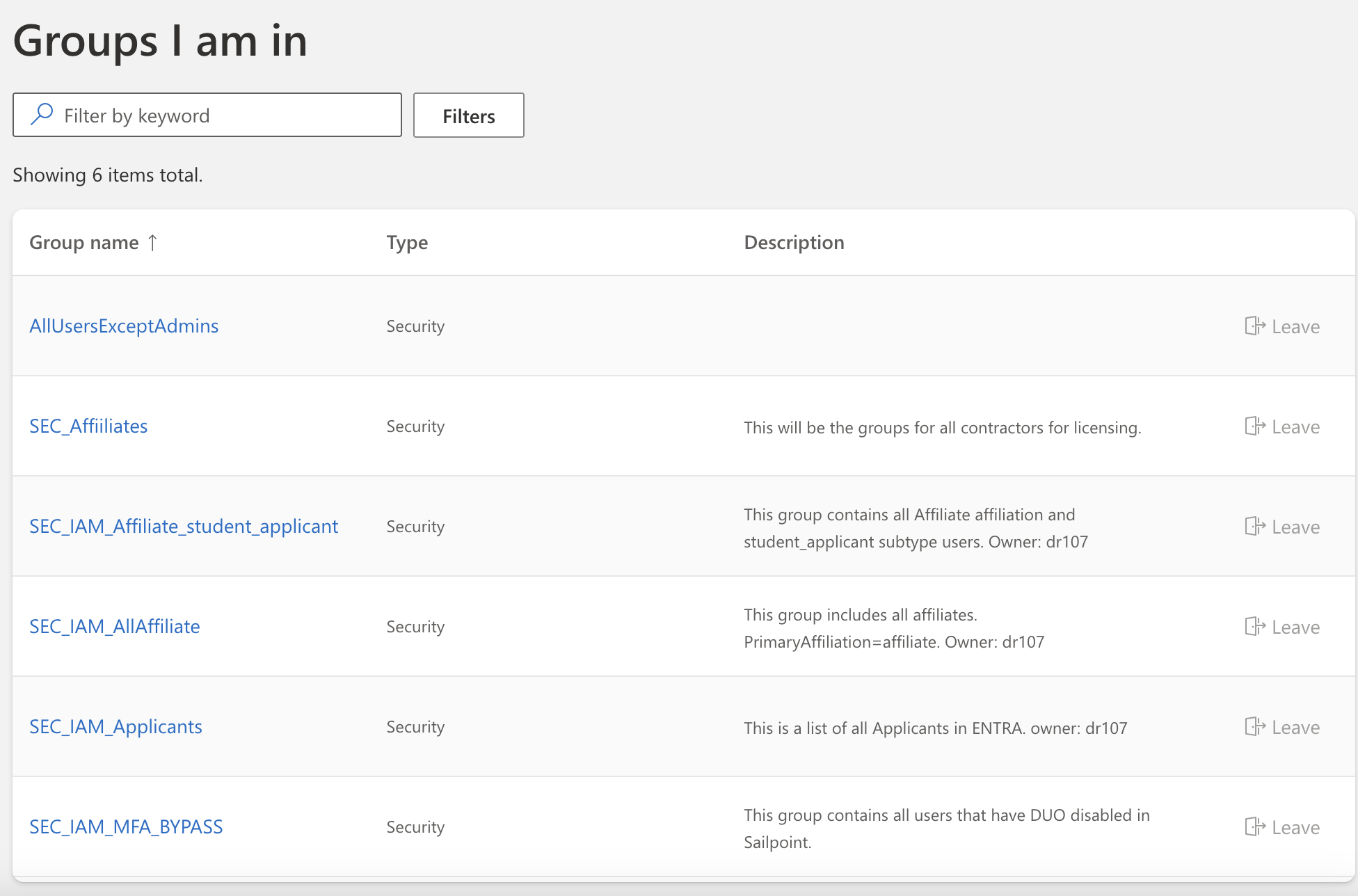This screenshot has width=1358, height=896.
Task: Click Leave text for SEC_IAM_Applicants row
Action: tap(1295, 727)
